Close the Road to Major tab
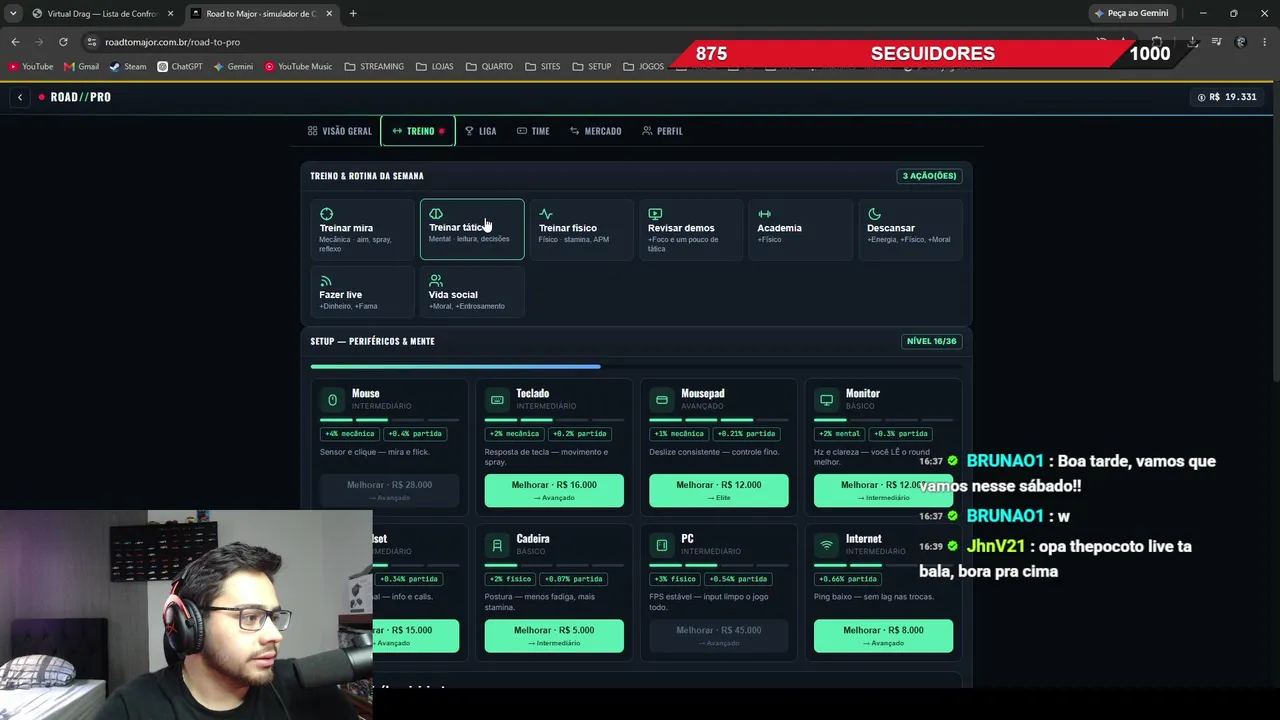The width and height of the screenshot is (1280, 720). (x=329, y=14)
